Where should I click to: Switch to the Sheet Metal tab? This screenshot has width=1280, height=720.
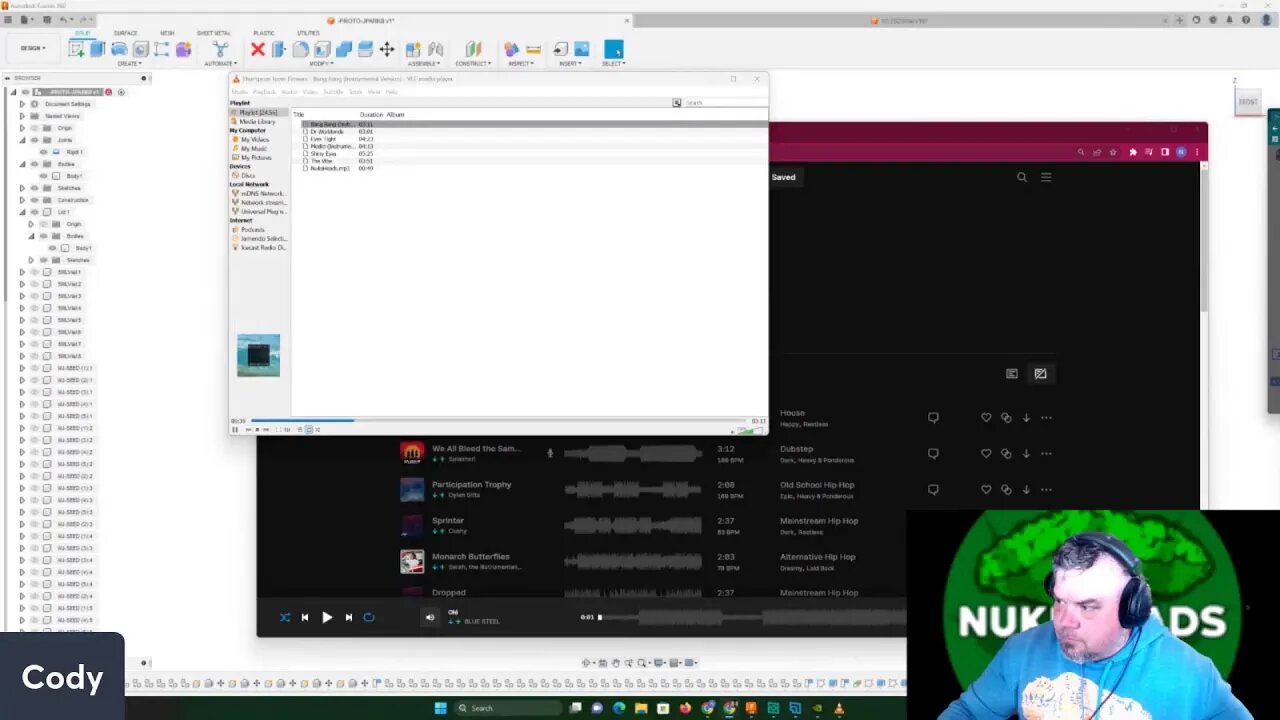point(213,33)
